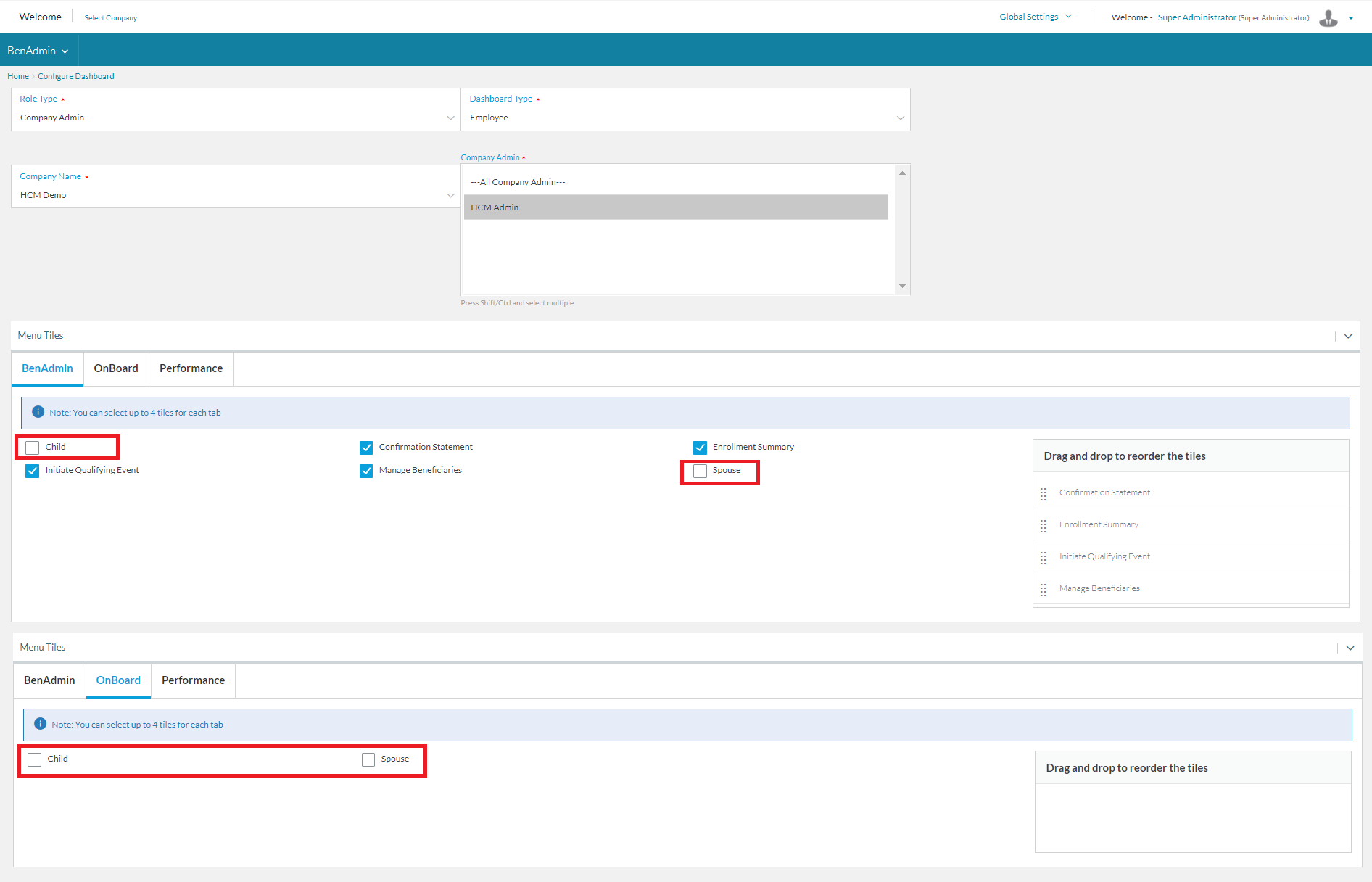Image resolution: width=1372 pixels, height=882 pixels.
Task: Select HCM Admin in Company Admin list
Action: [x=675, y=207]
